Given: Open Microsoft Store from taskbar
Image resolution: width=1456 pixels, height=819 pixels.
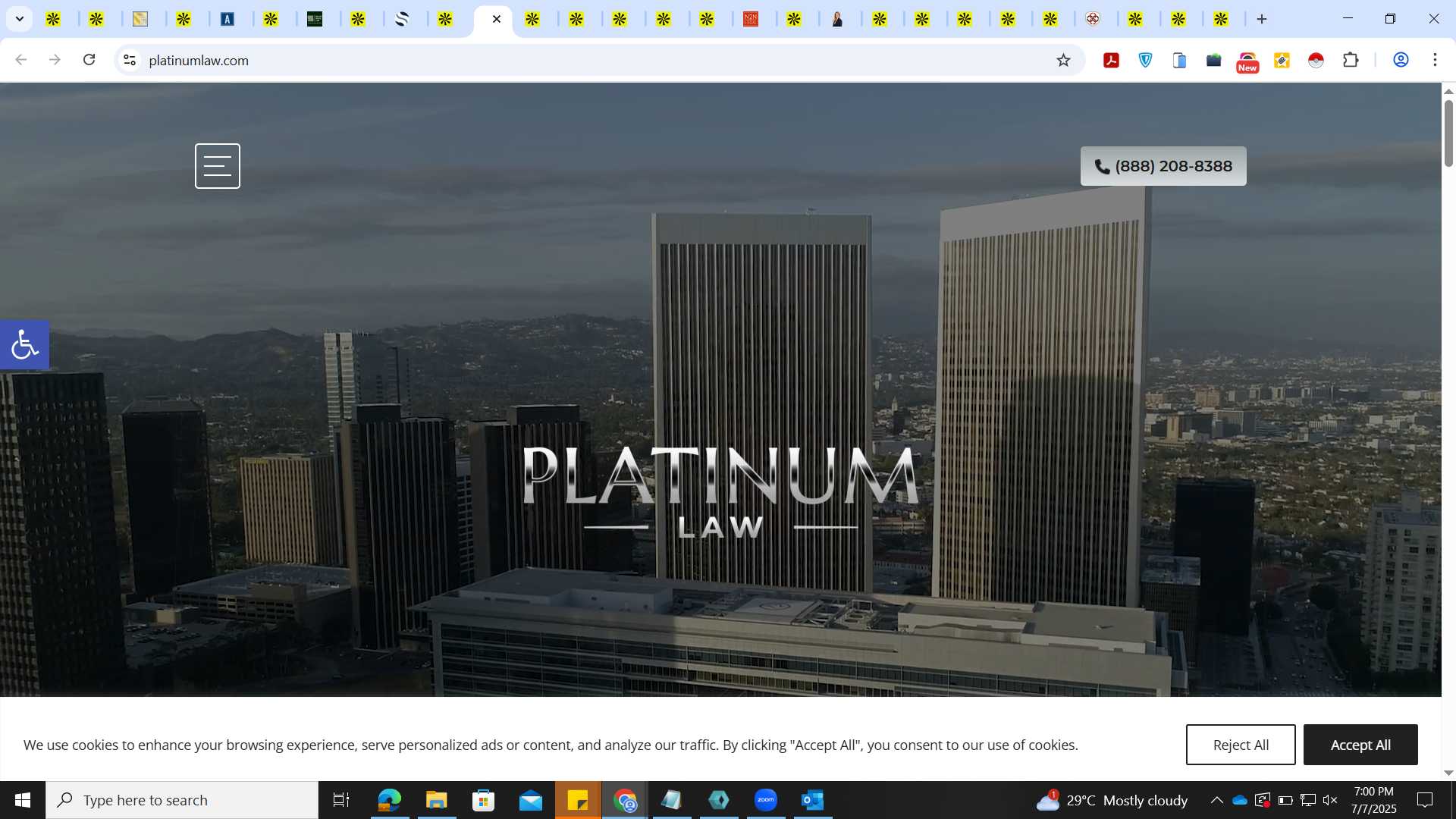Looking at the screenshot, I should [483, 800].
